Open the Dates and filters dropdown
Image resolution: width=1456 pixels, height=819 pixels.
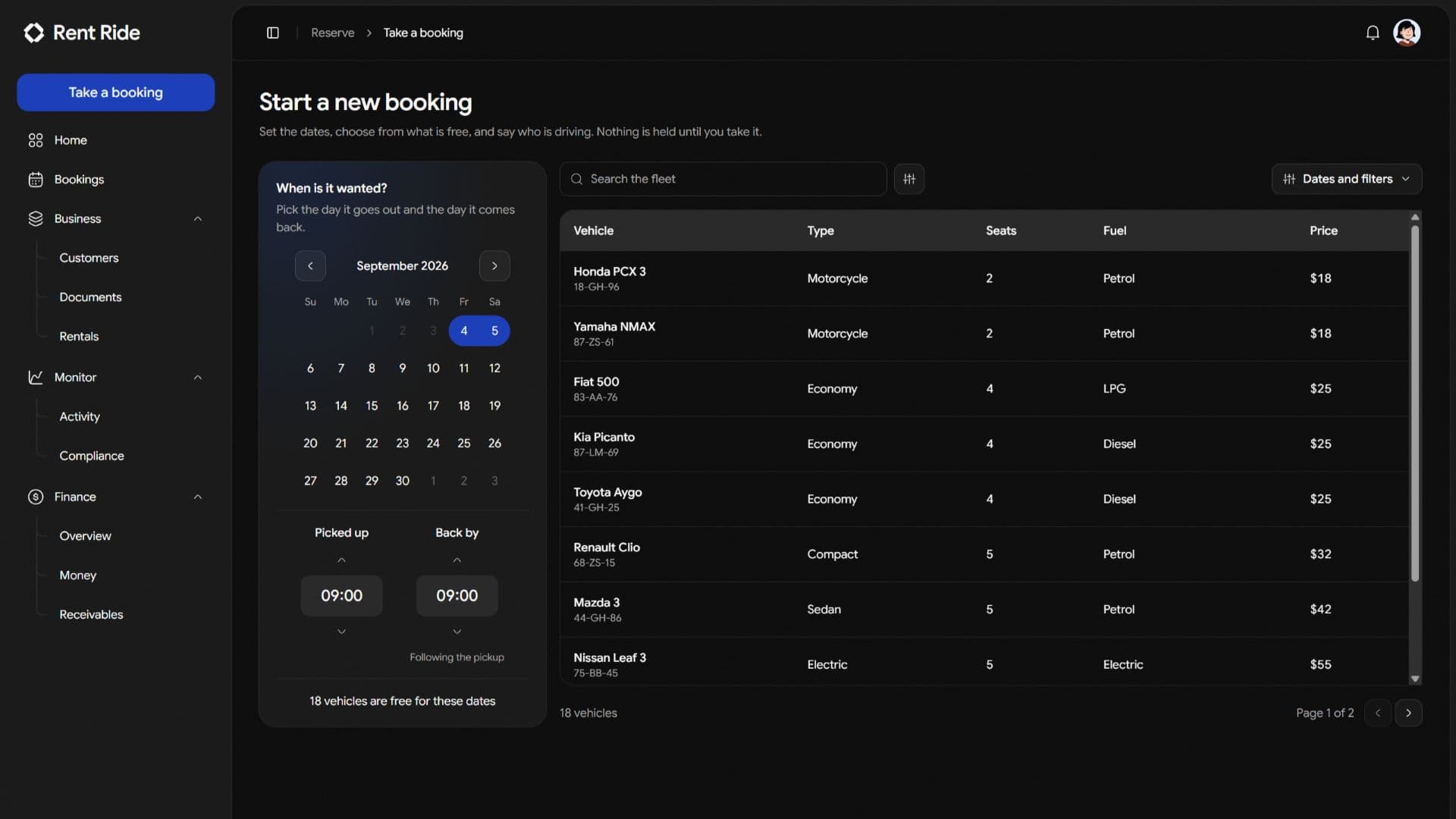pyautogui.click(x=1346, y=179)
